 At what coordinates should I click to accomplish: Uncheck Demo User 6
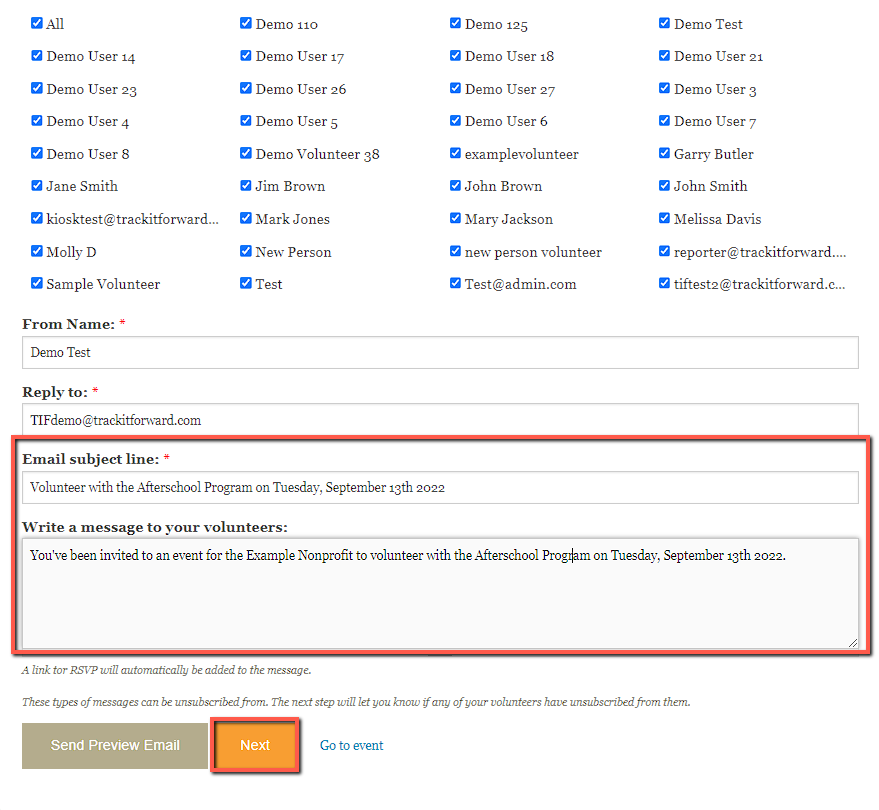click(455, 121)
